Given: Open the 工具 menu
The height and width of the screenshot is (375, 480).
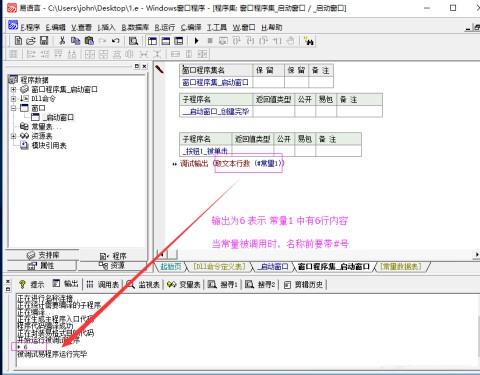Looking at the screenshot, I should (217, 27).
